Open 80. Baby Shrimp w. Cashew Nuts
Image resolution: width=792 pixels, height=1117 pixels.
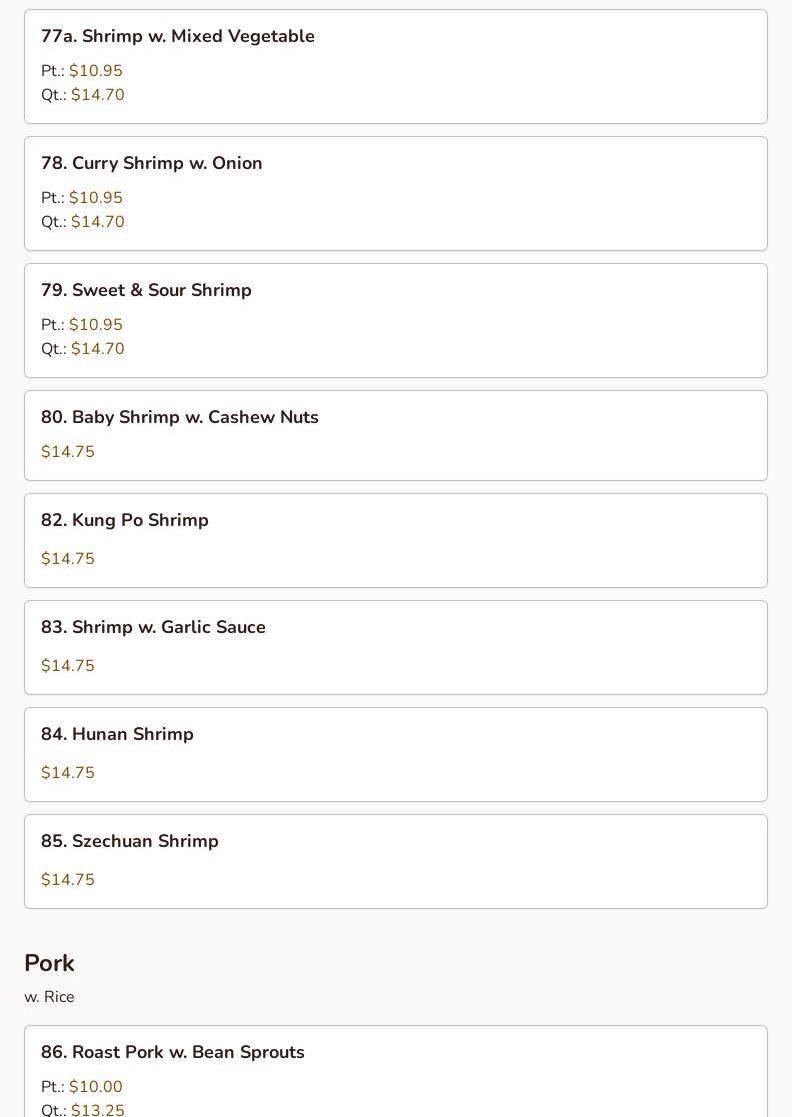(180, 417)
